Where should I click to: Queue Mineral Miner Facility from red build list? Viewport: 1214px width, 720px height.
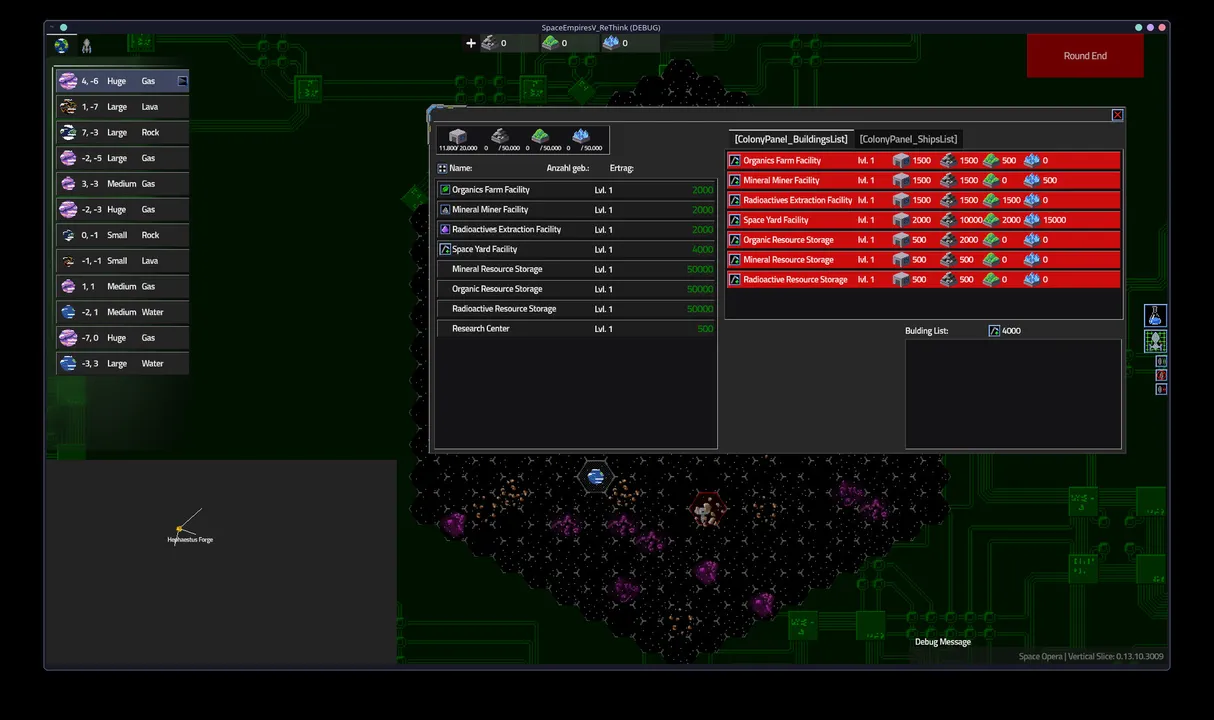coord(924,180)
